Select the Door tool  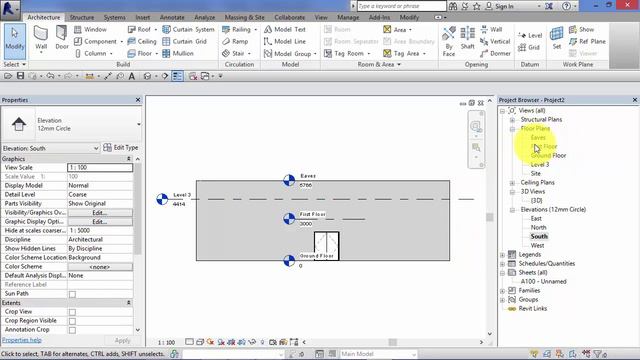point(62,39)
